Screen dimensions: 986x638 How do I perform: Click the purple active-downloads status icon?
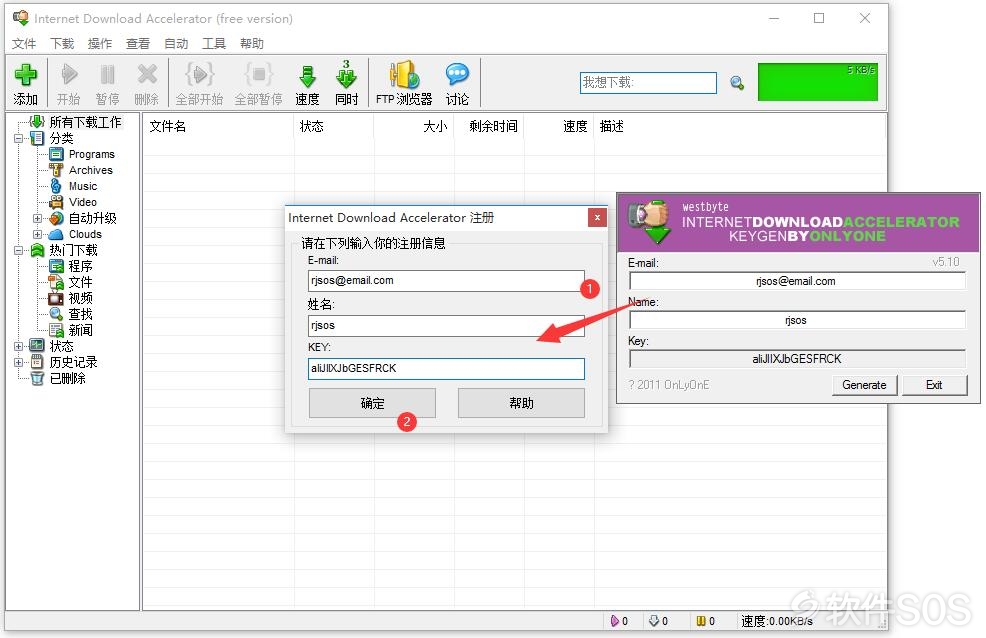pos(614,621)
